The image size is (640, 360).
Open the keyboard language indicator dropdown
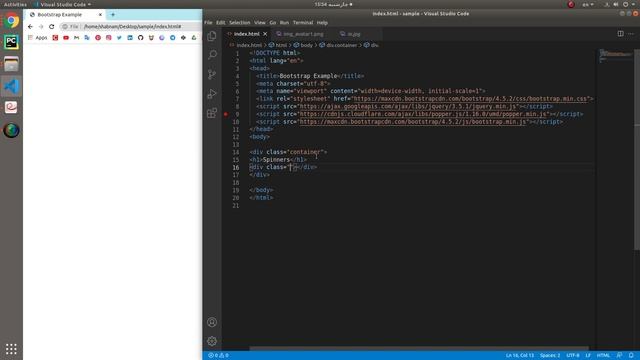coord(588,4)
